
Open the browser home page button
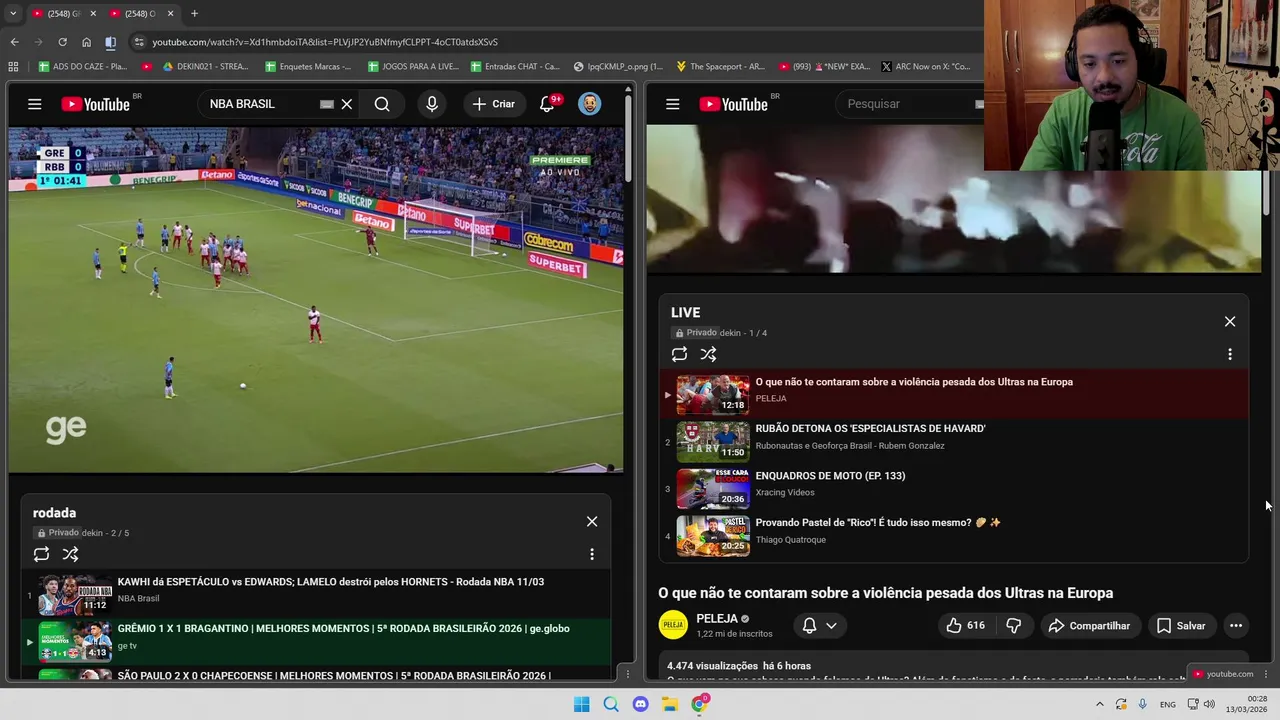coord(86,42)
